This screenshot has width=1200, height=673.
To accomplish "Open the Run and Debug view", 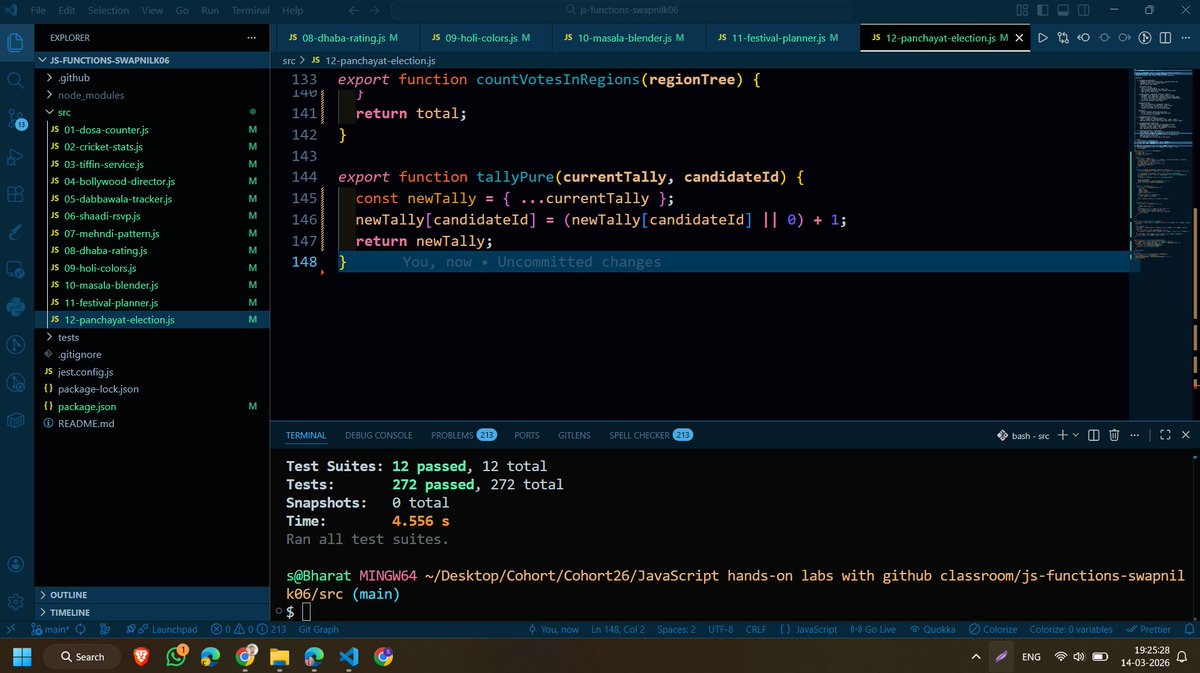I will click(15, 157).
